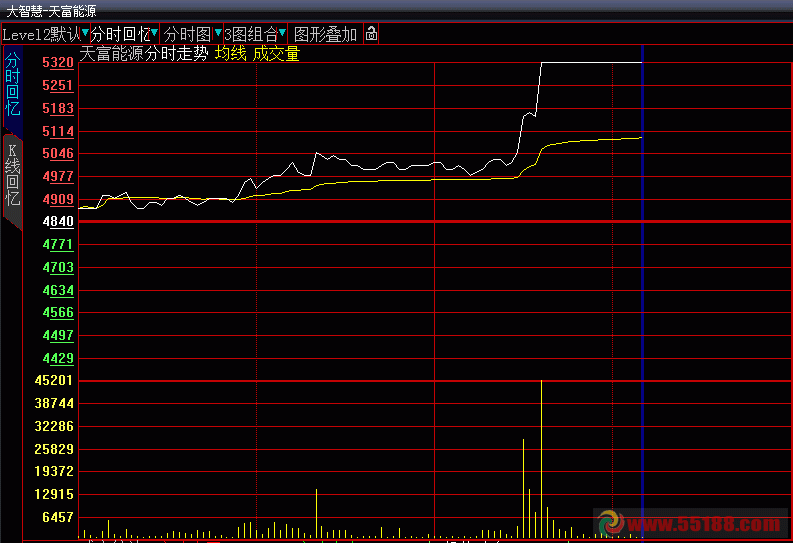Click the 4703 price label
Screen dimensions: 793x543
(58, 267)
